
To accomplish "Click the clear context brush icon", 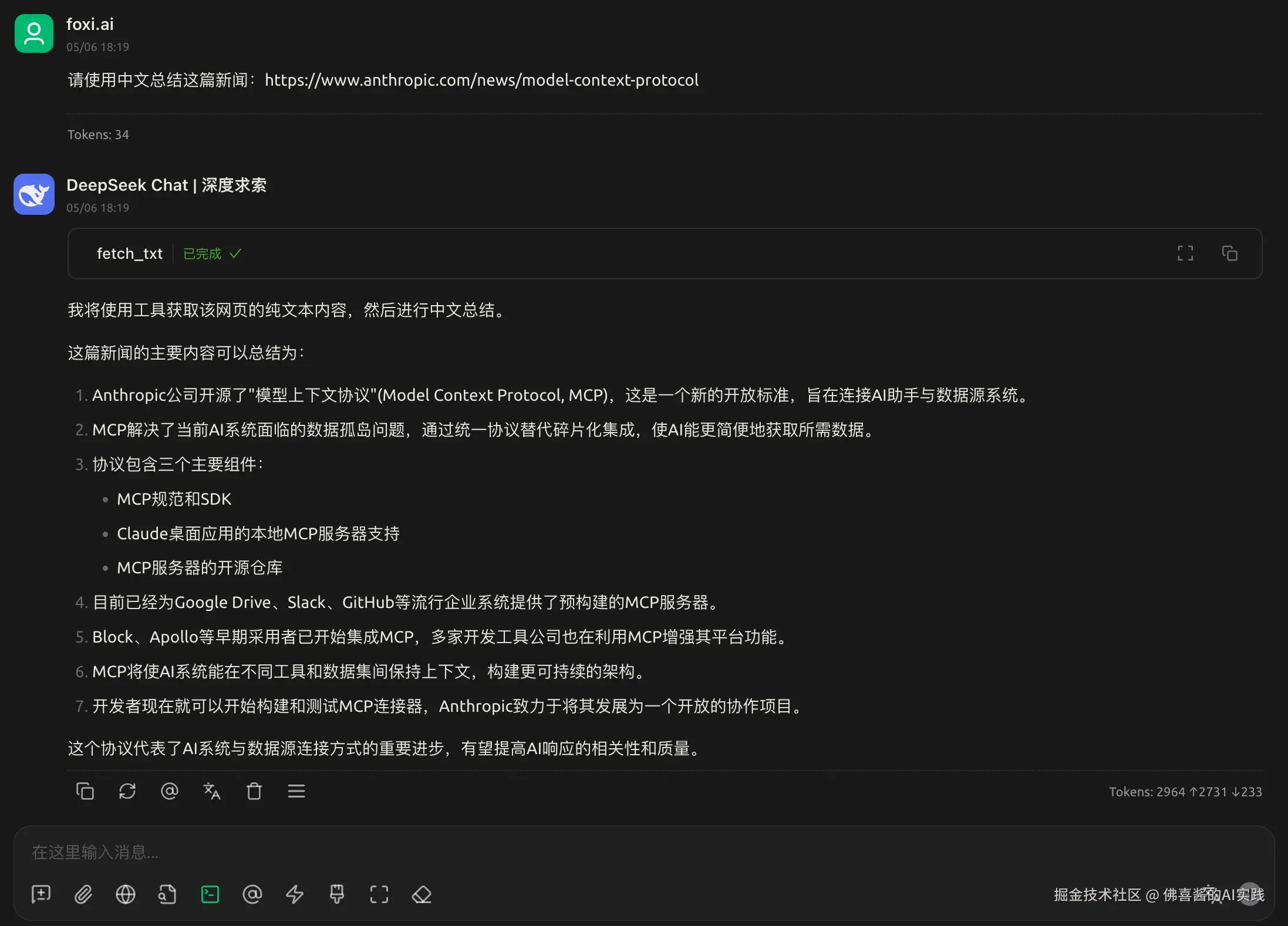I will [337, 894].
